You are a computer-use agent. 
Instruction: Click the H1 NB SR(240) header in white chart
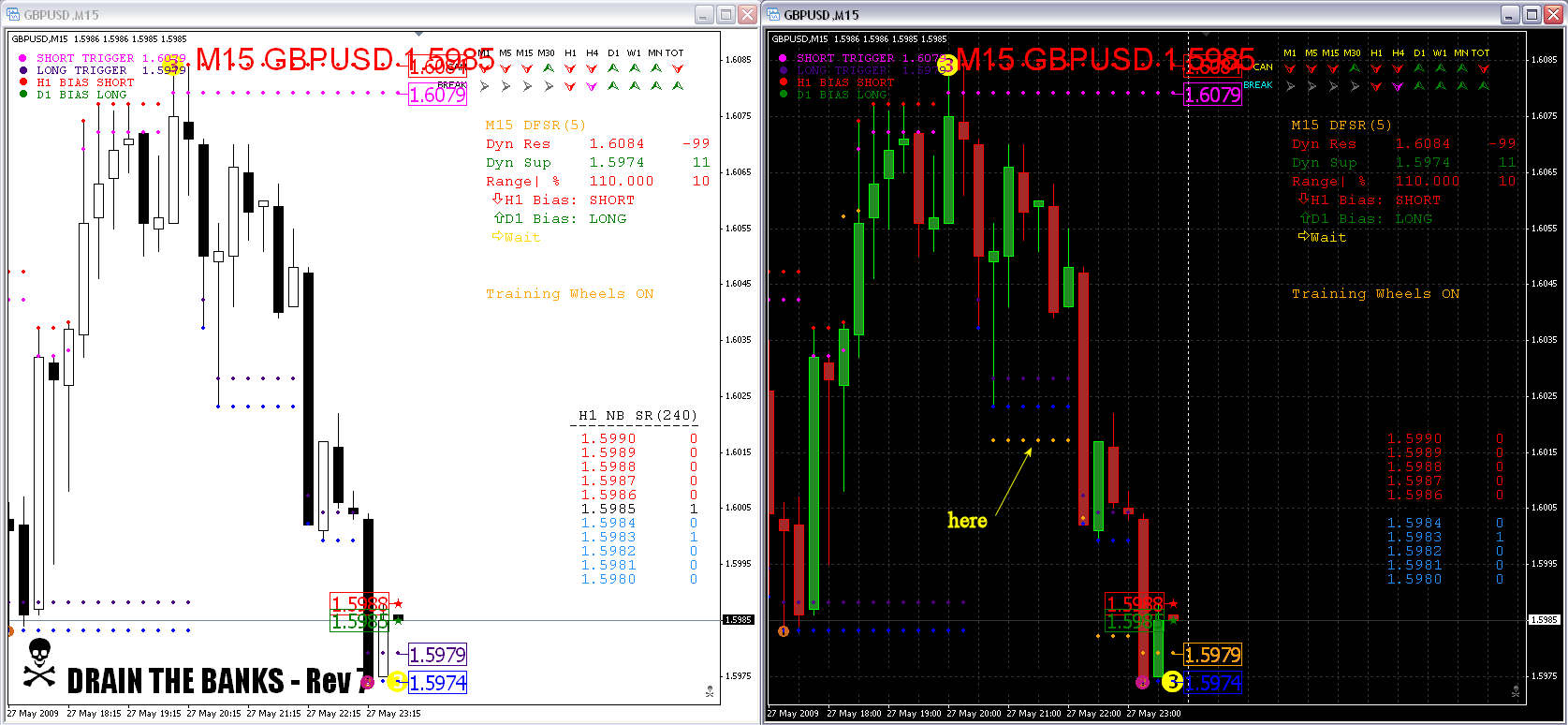637,415
